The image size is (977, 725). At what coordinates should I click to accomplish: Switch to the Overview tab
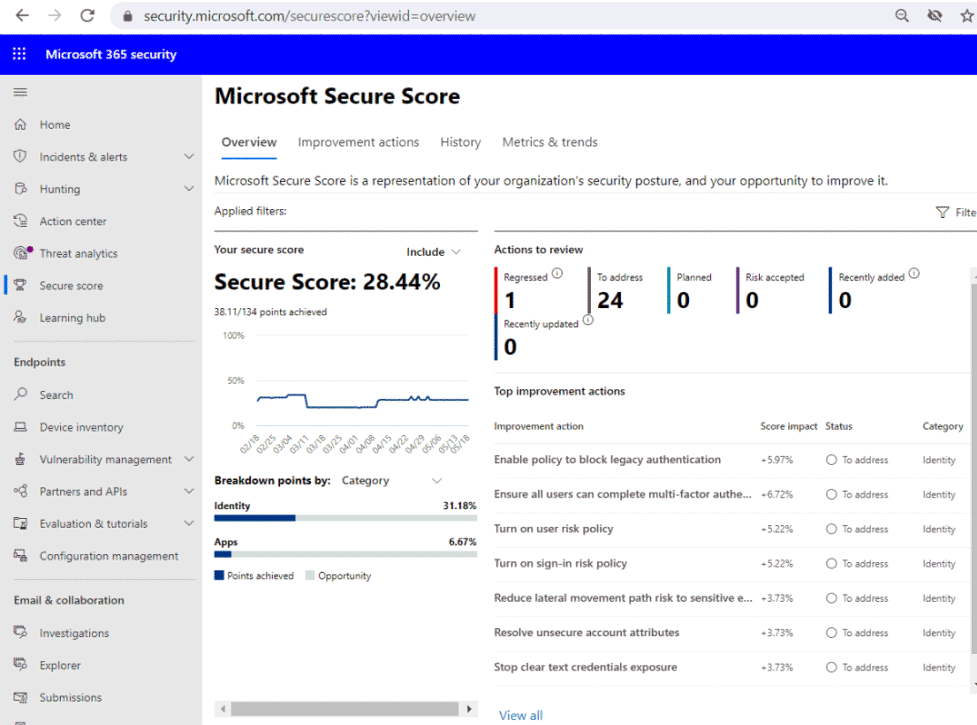249,142
